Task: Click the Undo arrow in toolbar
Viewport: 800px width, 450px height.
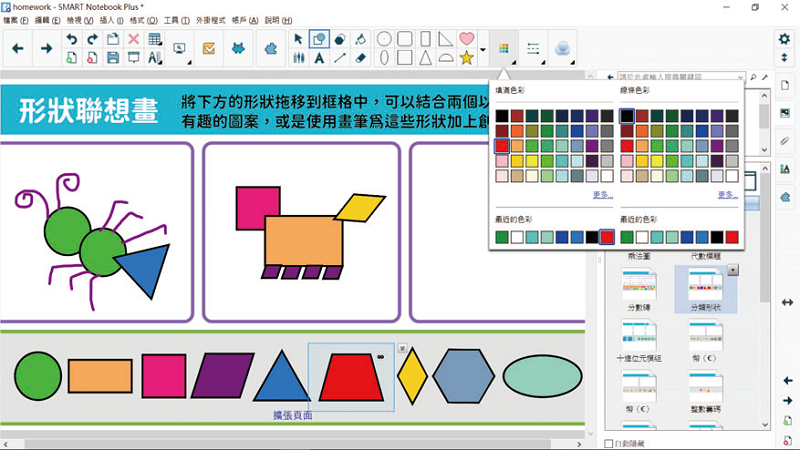Action: tap(71, 38)
